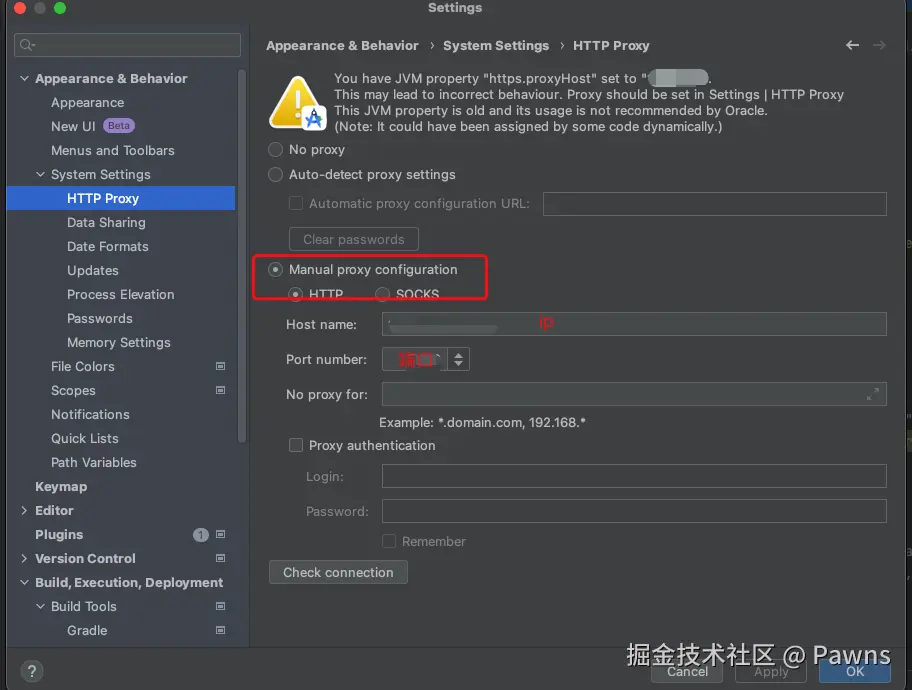912x690 pixels.
Task: Open Menus and Toolbars settings
Action: tap(113, 150)
